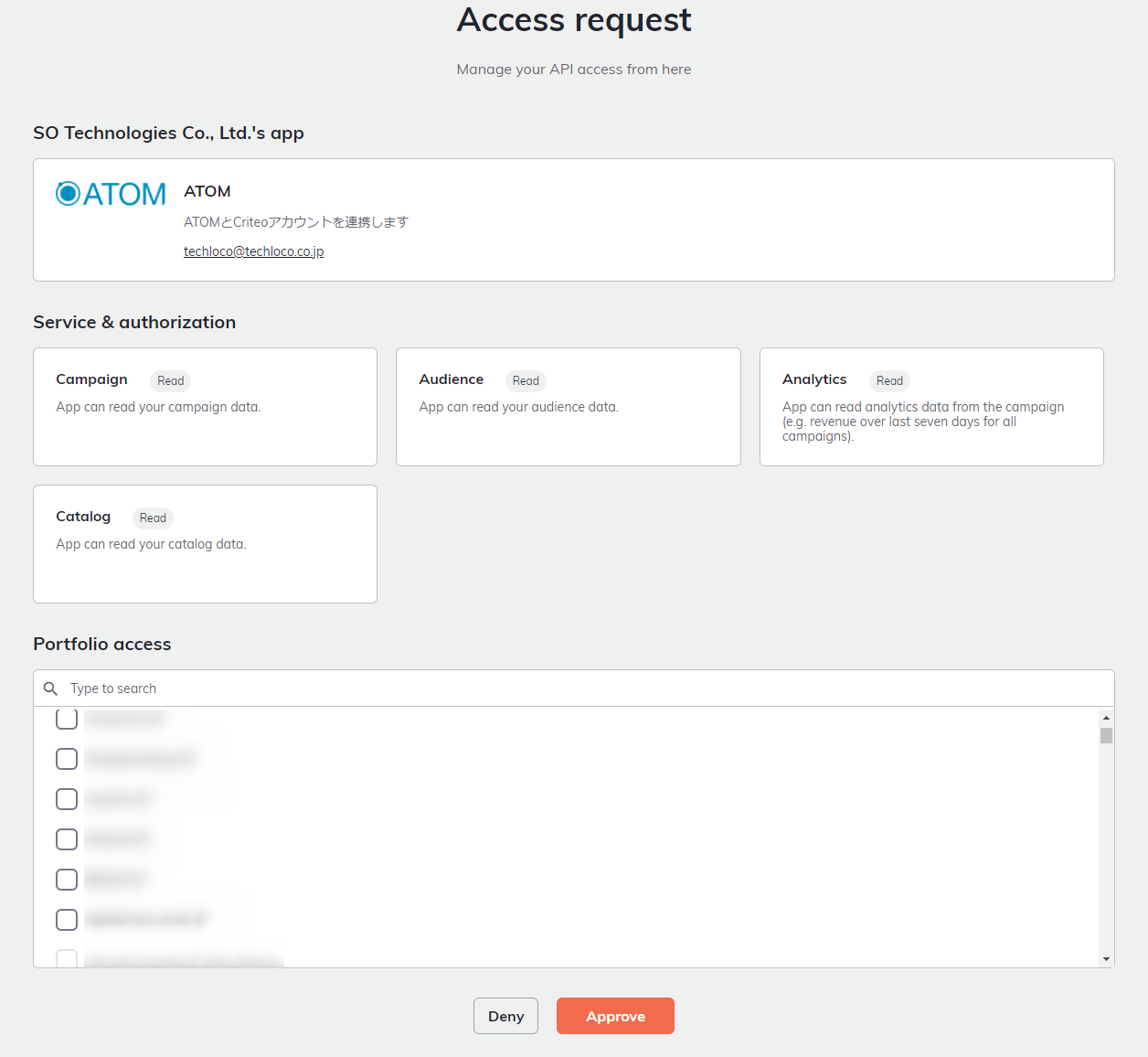This screenshot has width=1148, height=1057.
Task: Select the Campaign authorization card title
Action: [x=91, y=379]
